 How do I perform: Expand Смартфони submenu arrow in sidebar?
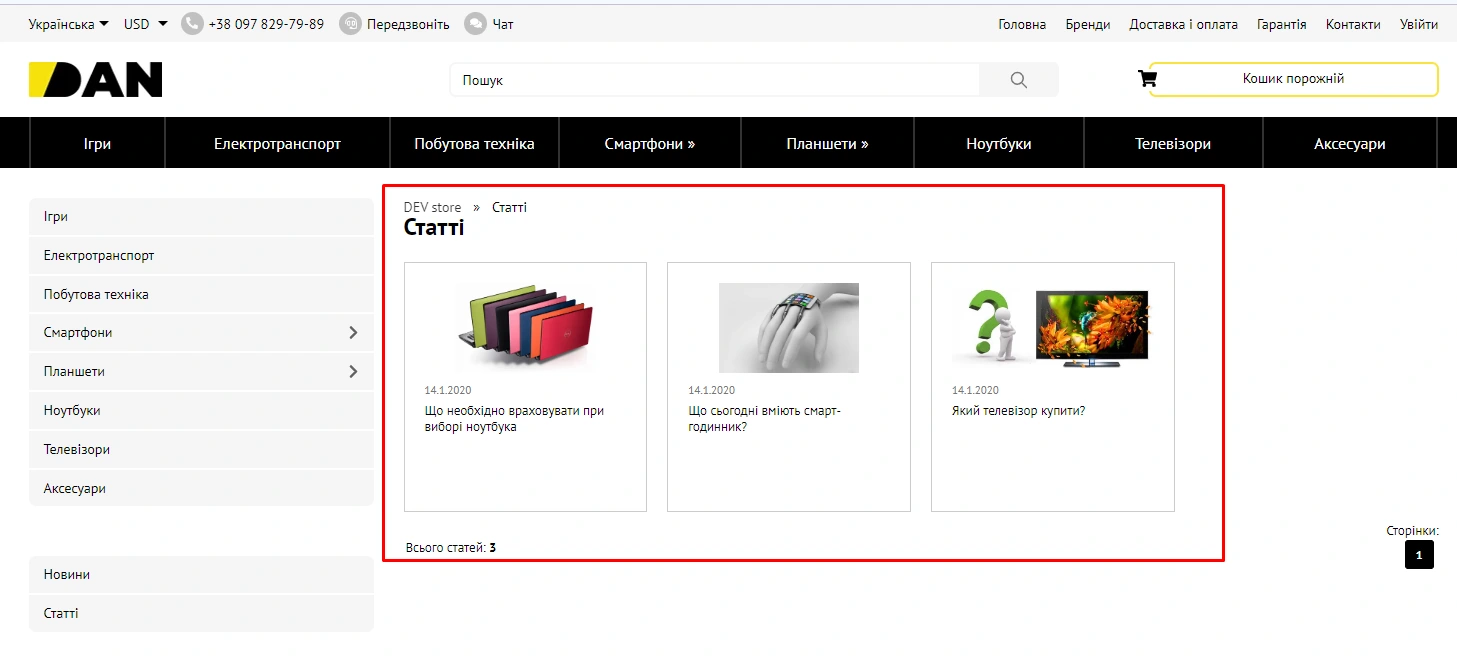pyautogui.click(x=353, y=332)
